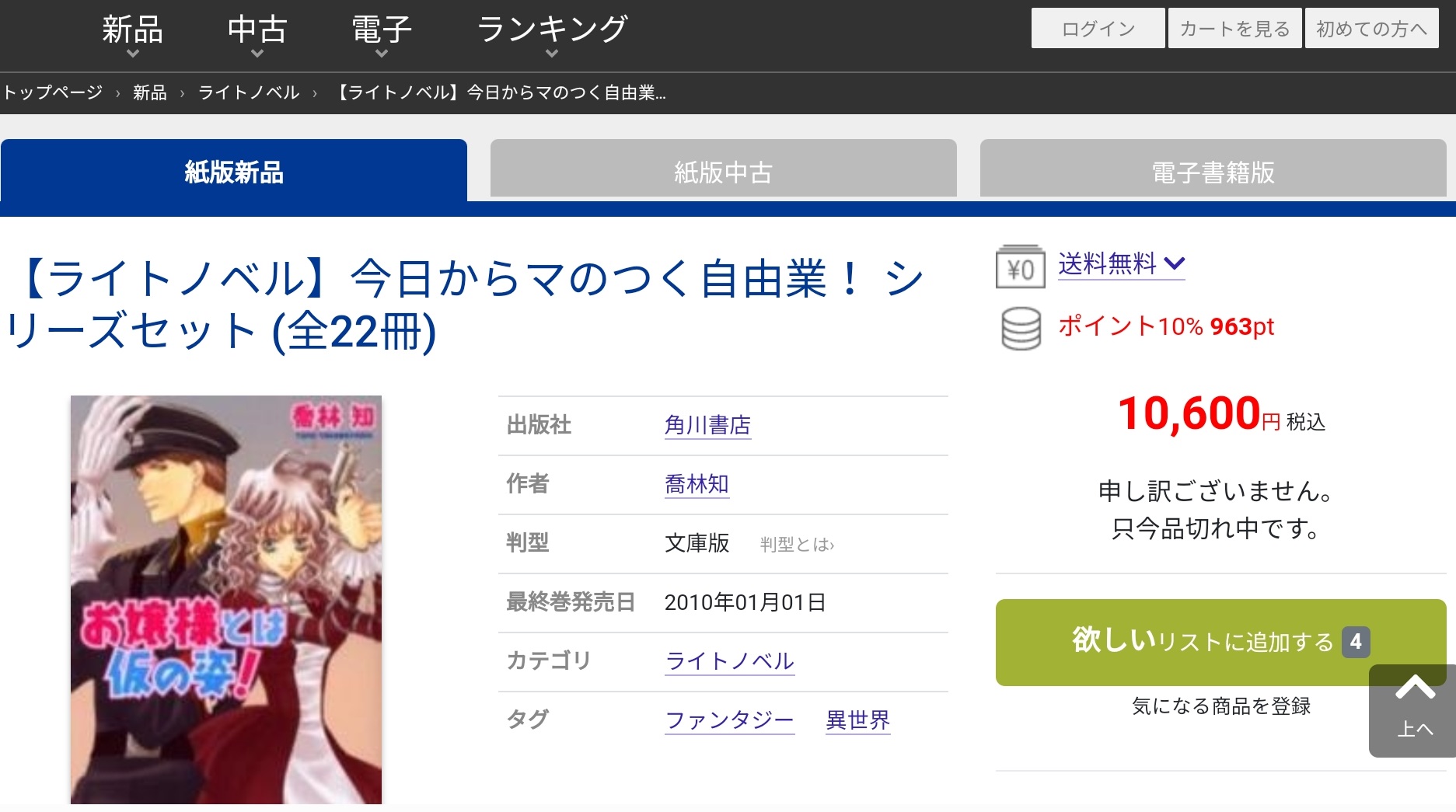Expand the 電子 navigation menu
Image resolution: width=1456 pixels, height=812 pixels.
[x=381, y=36]
